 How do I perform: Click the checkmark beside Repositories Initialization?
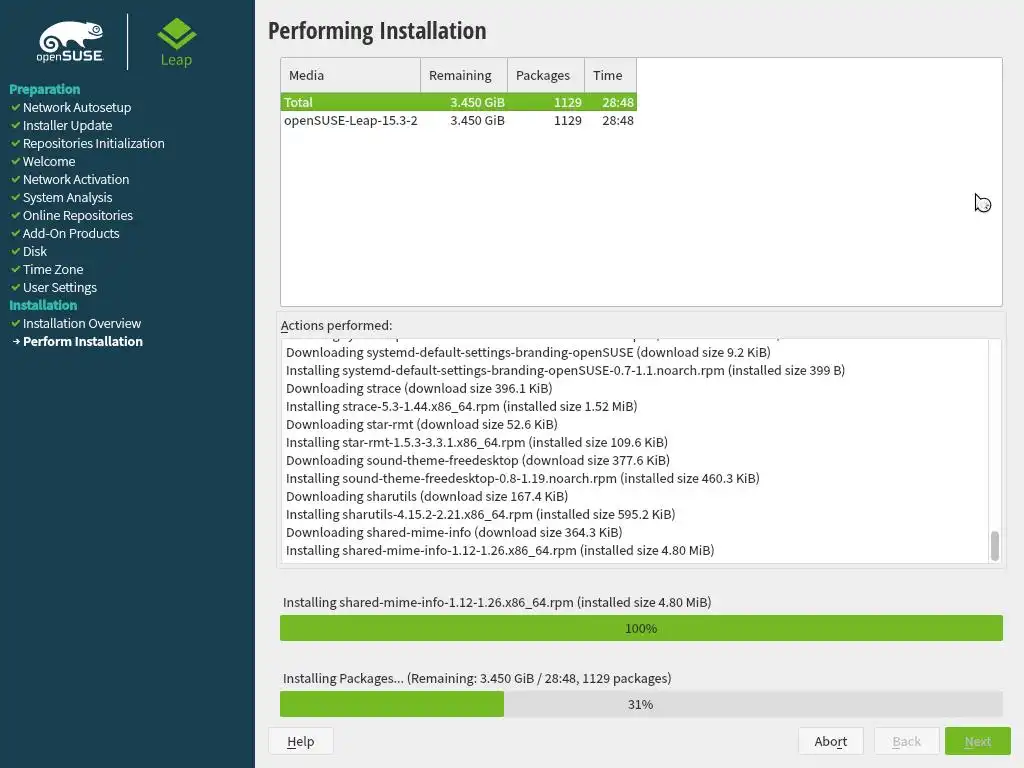pyautogui.click(x=16, y=143)
